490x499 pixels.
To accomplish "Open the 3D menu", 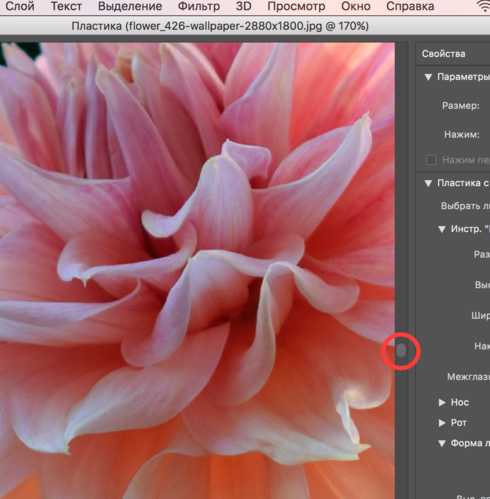I will click(x=243, y=6).
